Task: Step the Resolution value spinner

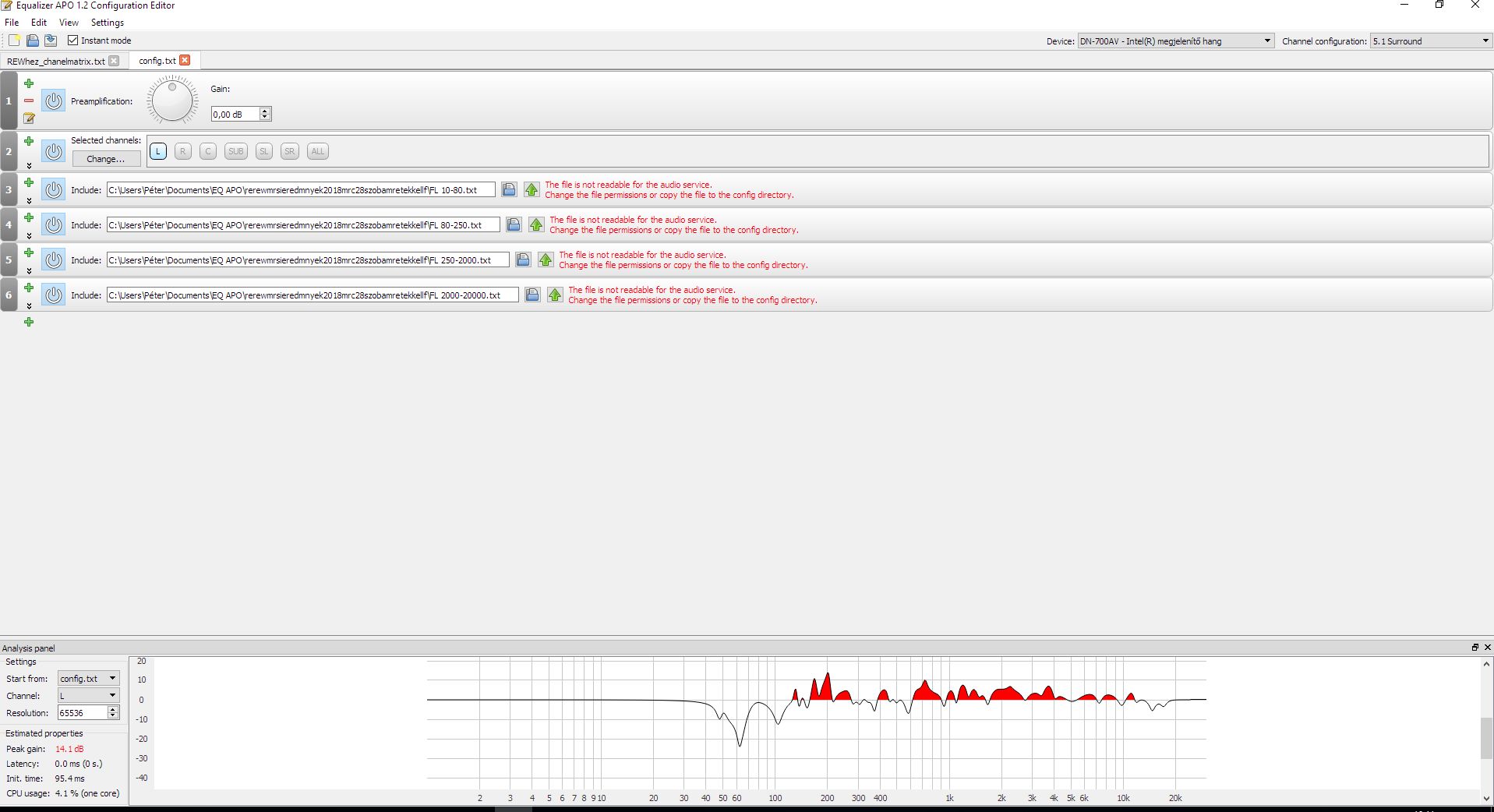Action: click(x=113, y=712)
